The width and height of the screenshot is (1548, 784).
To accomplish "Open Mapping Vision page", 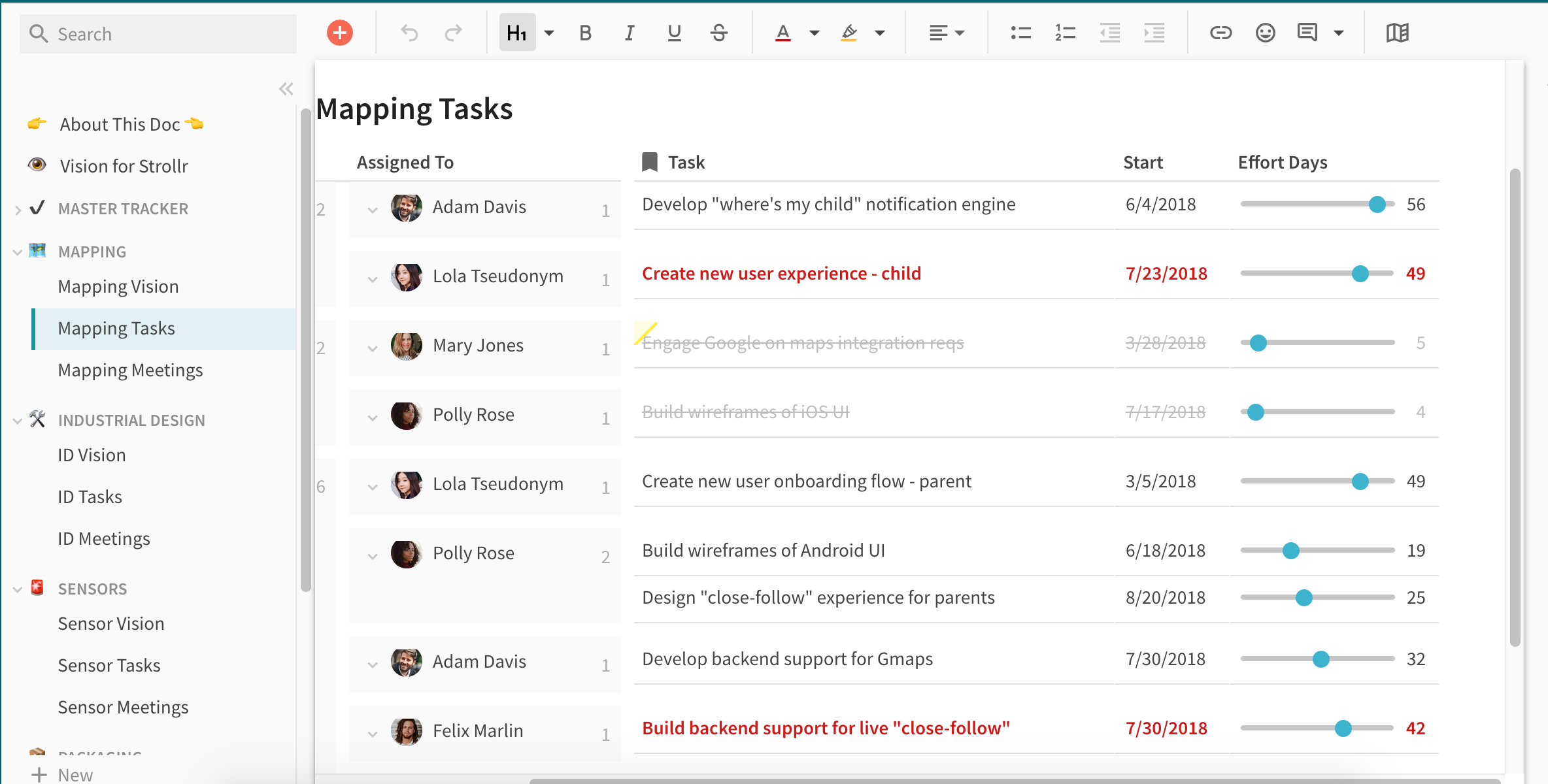I will pyautogui.click(x=118, y=286).
